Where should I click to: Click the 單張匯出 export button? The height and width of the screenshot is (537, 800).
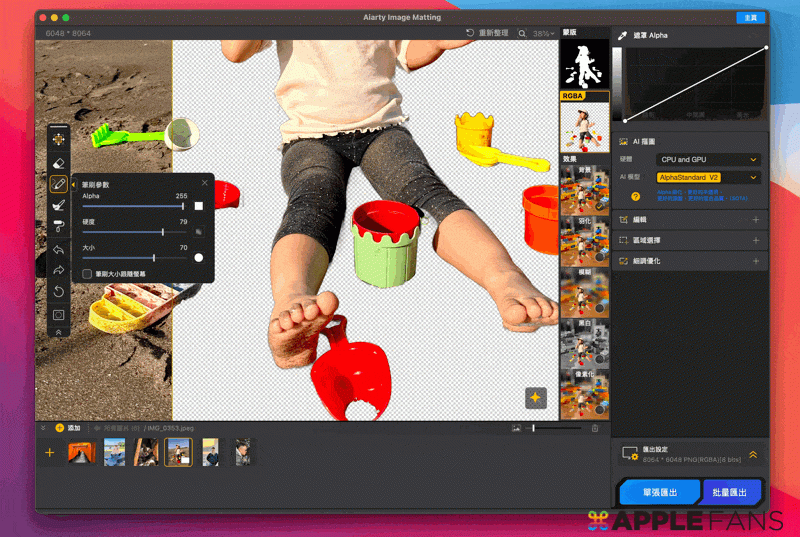[x=659, y=493]
